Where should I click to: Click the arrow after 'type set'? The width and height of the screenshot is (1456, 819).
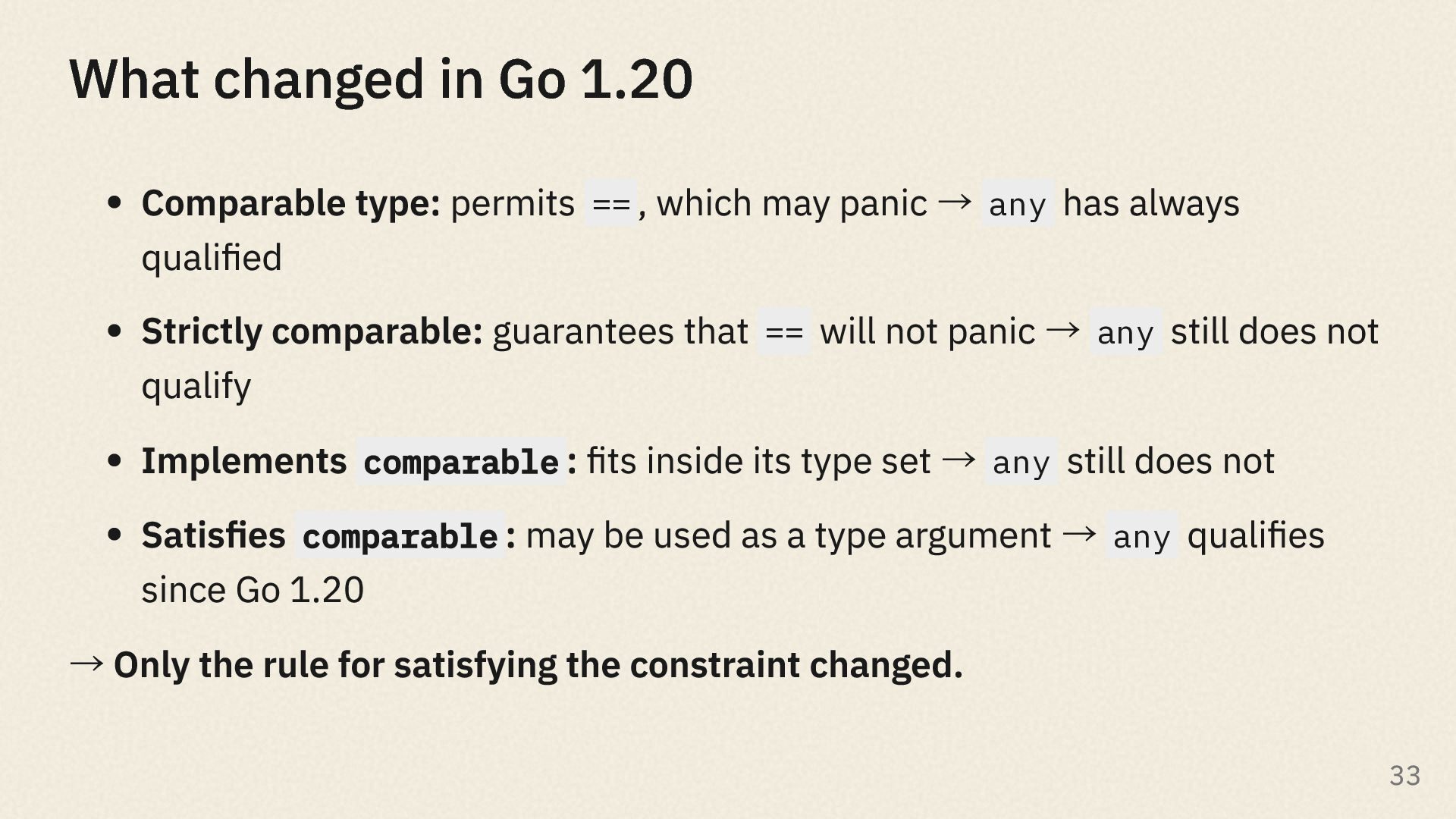click(959, 460)
